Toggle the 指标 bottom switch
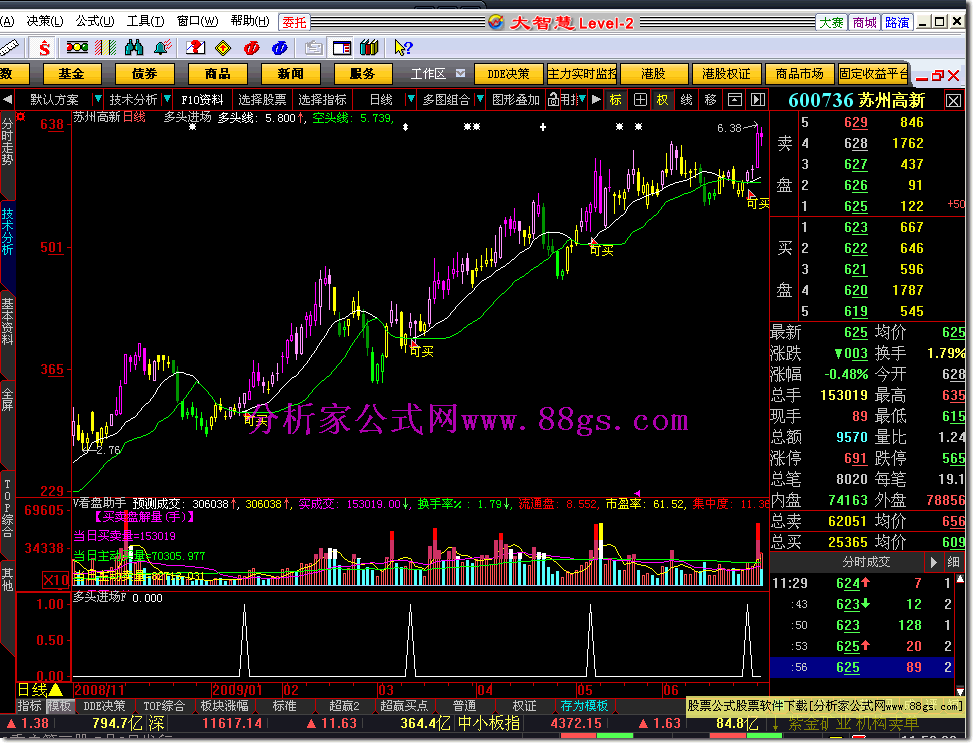 coord(30,706)
